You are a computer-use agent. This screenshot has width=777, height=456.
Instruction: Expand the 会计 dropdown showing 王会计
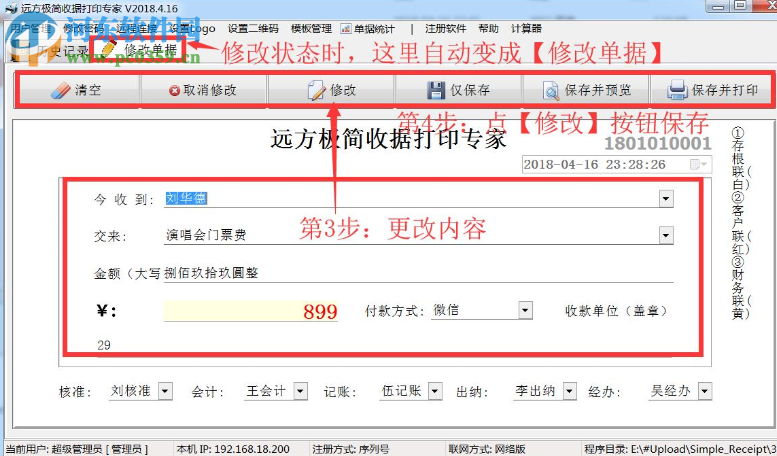(x=300, y=391)
